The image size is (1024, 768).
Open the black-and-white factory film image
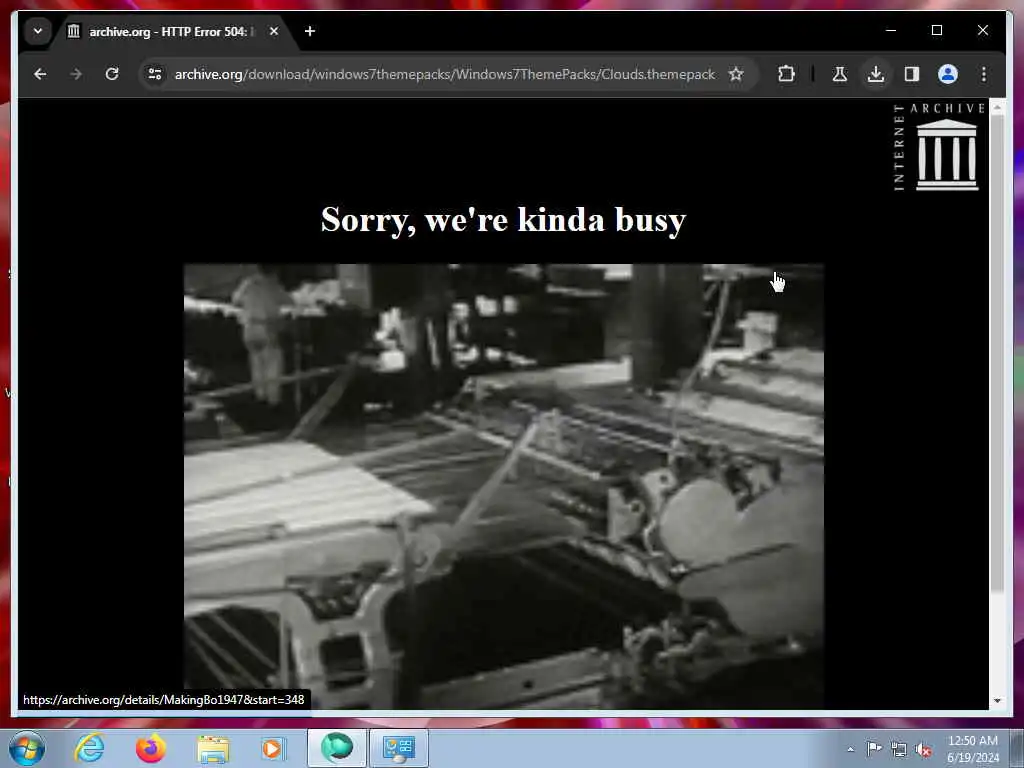[504, 486]
